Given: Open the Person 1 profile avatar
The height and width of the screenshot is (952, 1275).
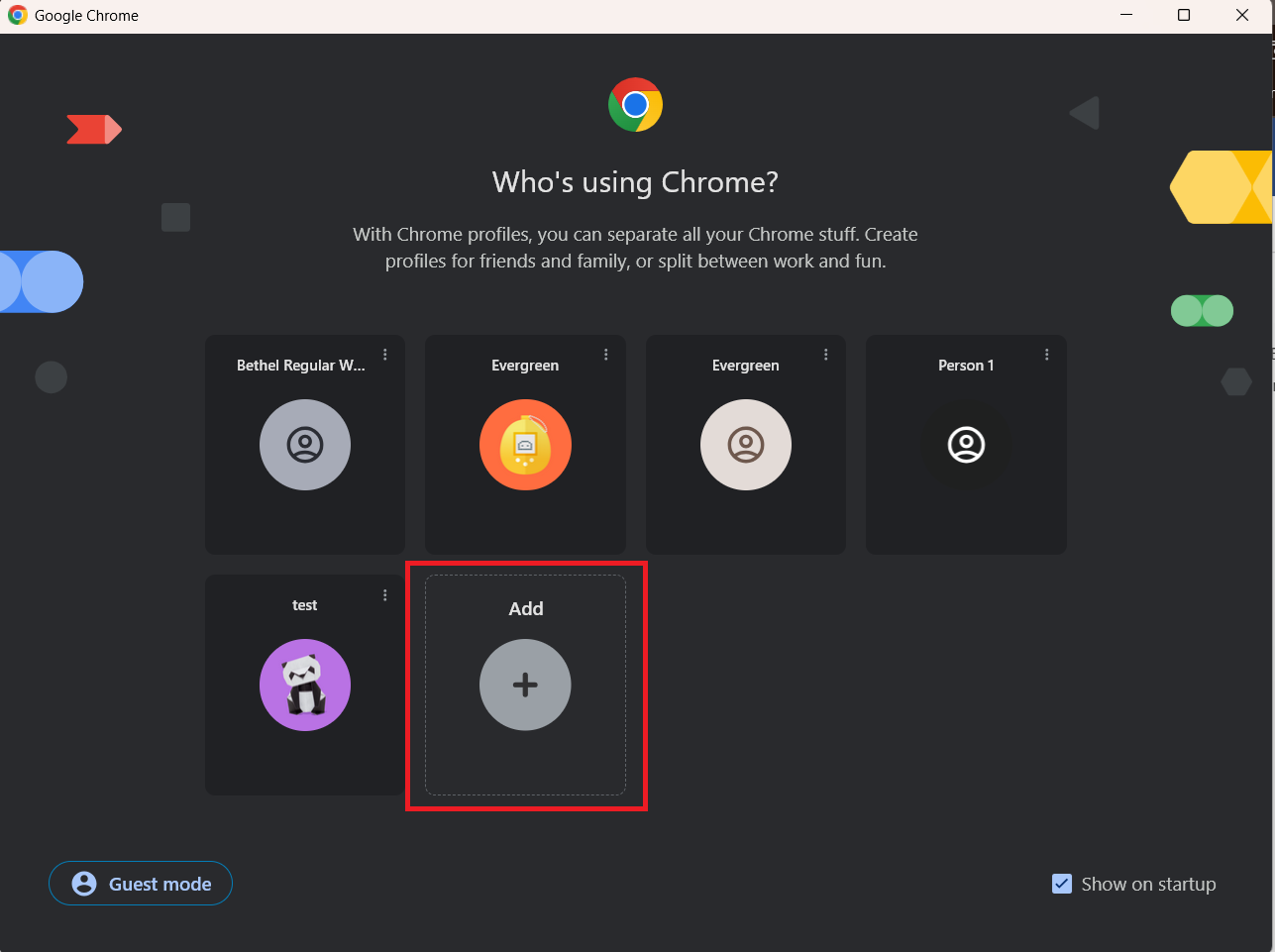Looking at the screenshot, I should coord(966,445).
